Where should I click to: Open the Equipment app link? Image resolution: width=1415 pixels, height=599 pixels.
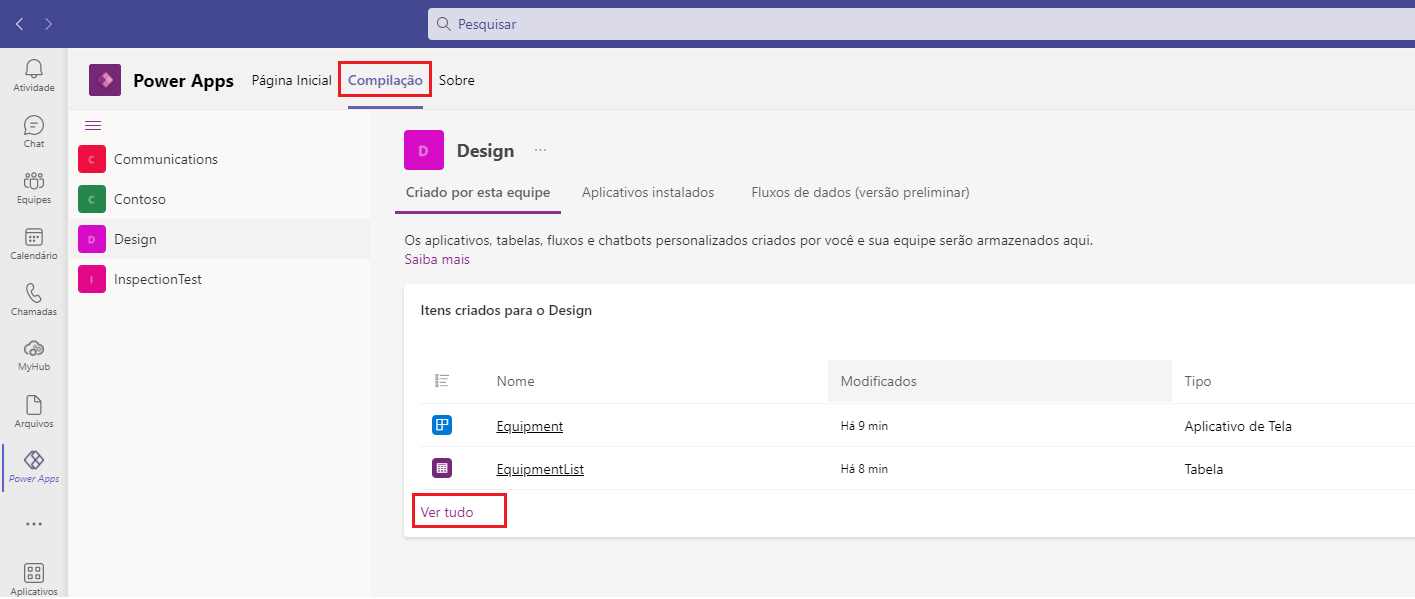pos(530,426)
